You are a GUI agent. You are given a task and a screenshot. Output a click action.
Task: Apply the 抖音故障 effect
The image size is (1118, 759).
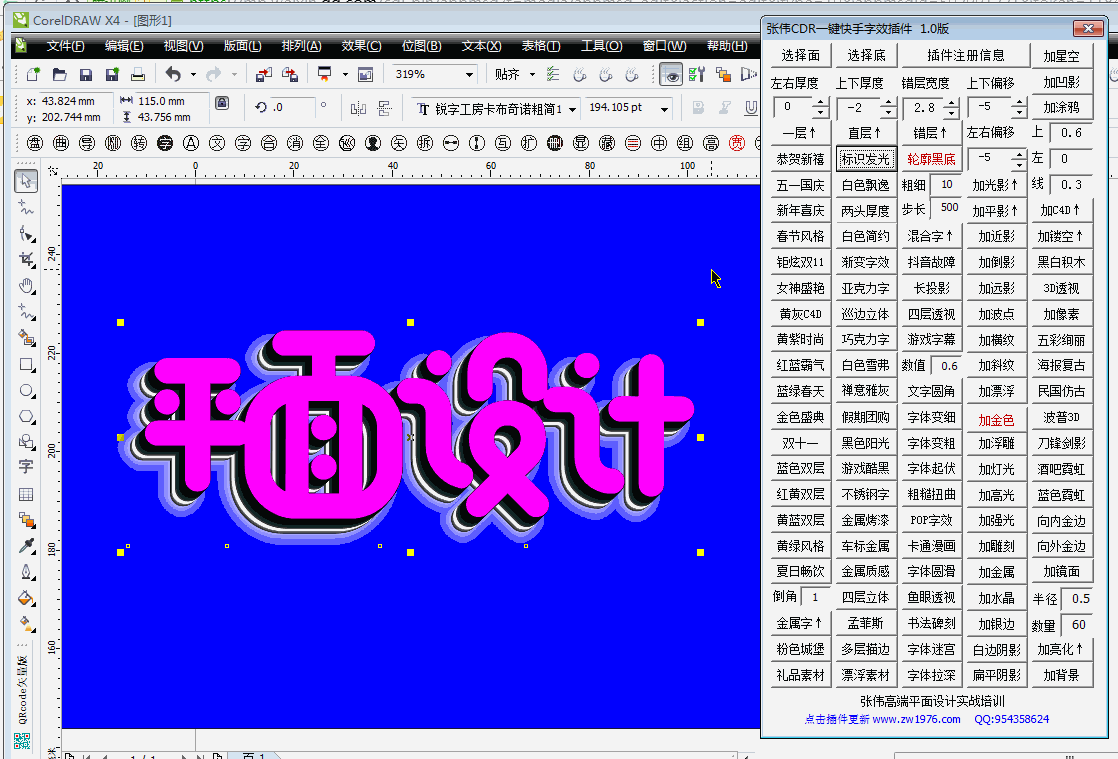click(931, 262)
